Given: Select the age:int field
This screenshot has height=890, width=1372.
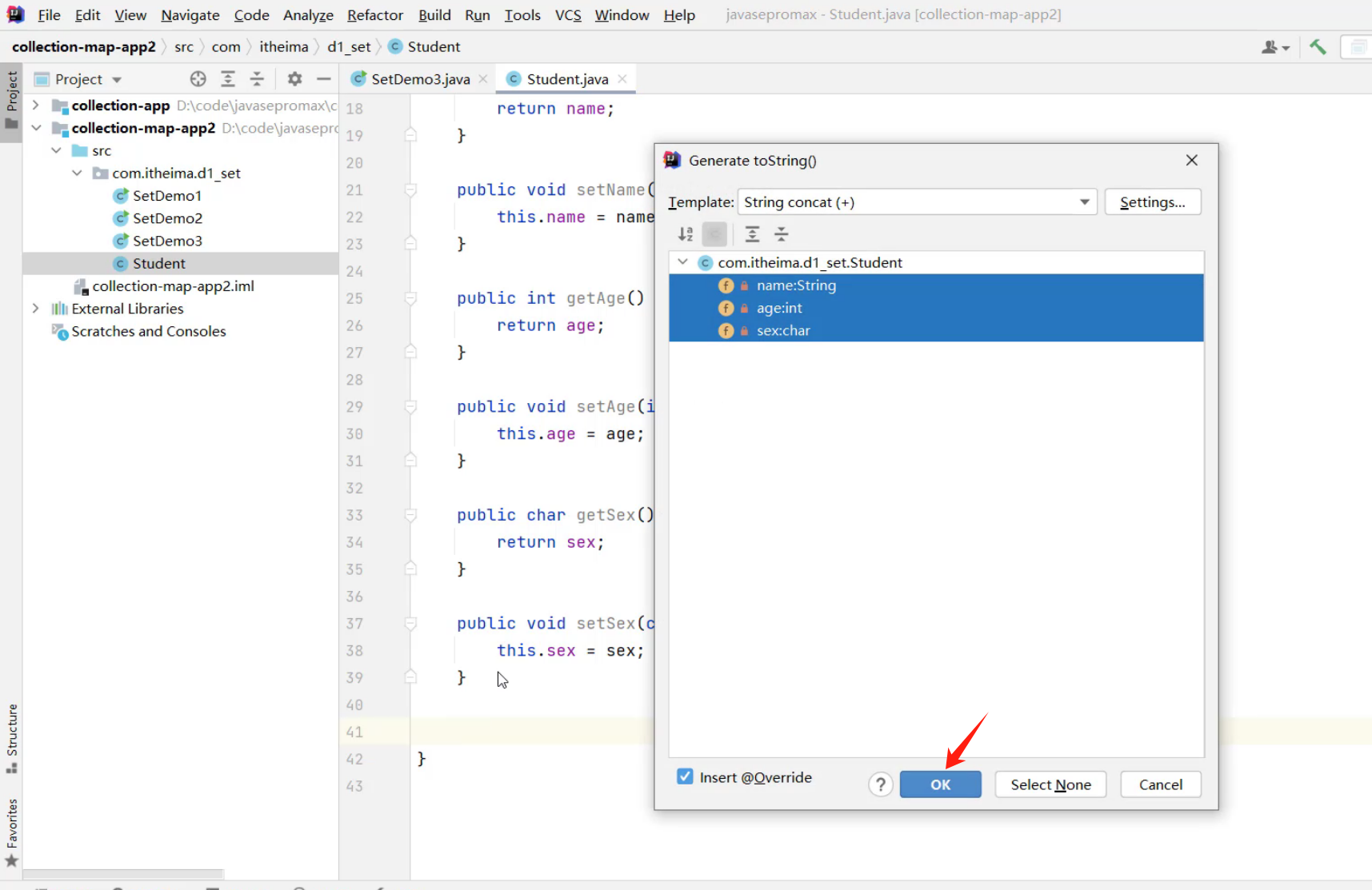Looking at the screenshot, I should click(x=936, y=308).
